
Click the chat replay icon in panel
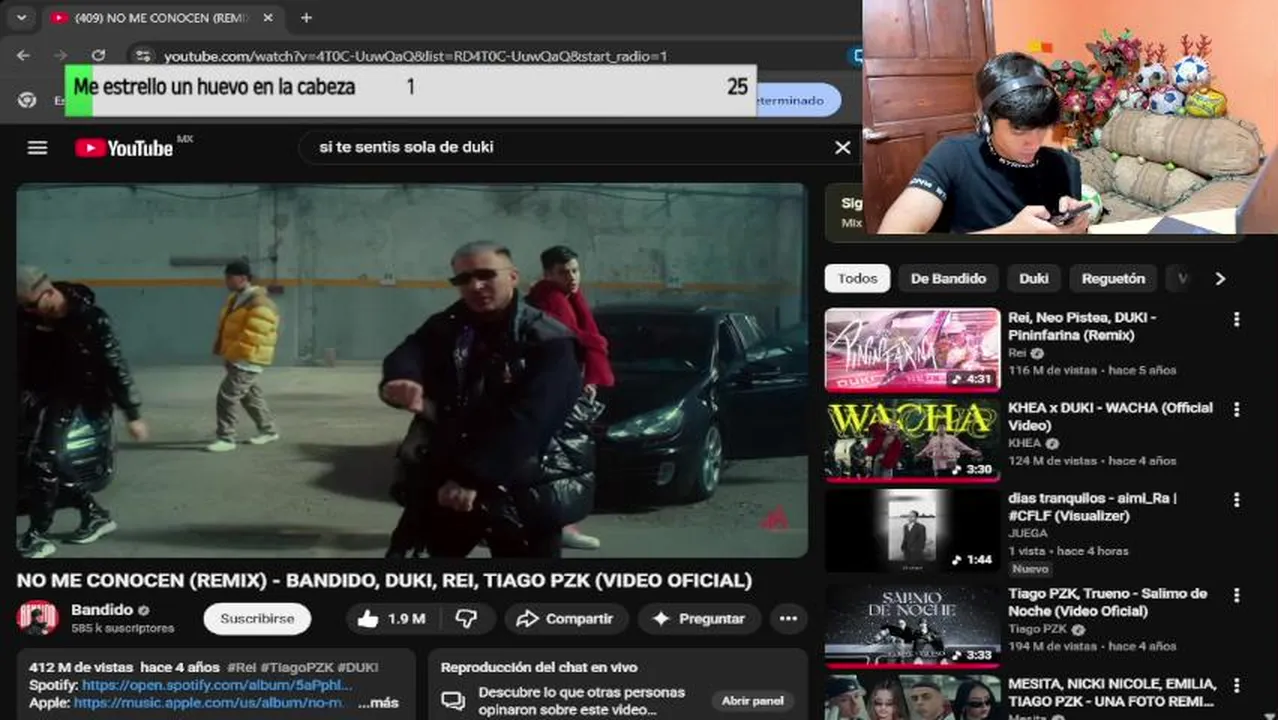coord(453,701)
